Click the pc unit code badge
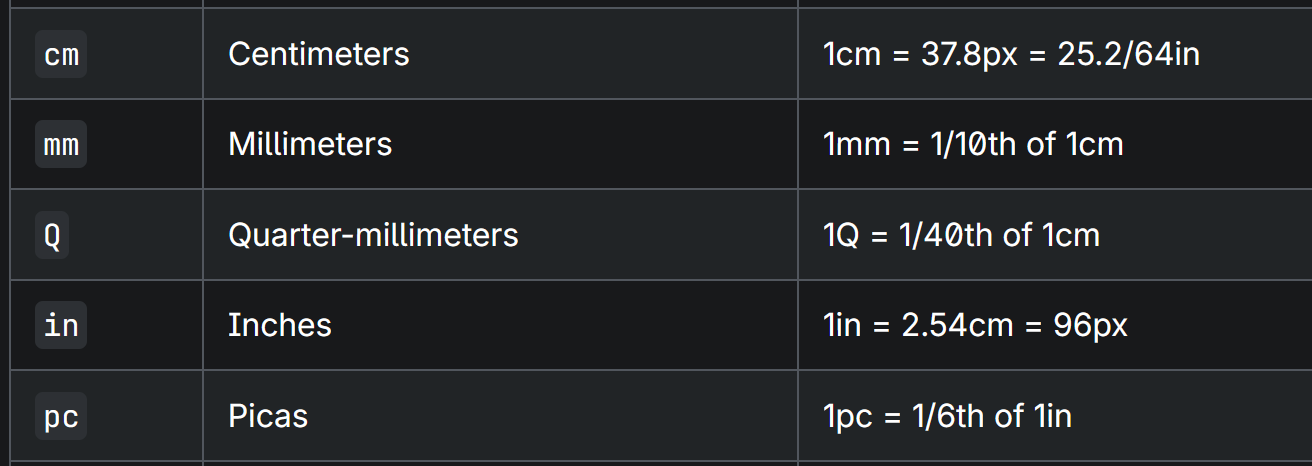This screenshot has height=466, width=1312. [61, 416]
